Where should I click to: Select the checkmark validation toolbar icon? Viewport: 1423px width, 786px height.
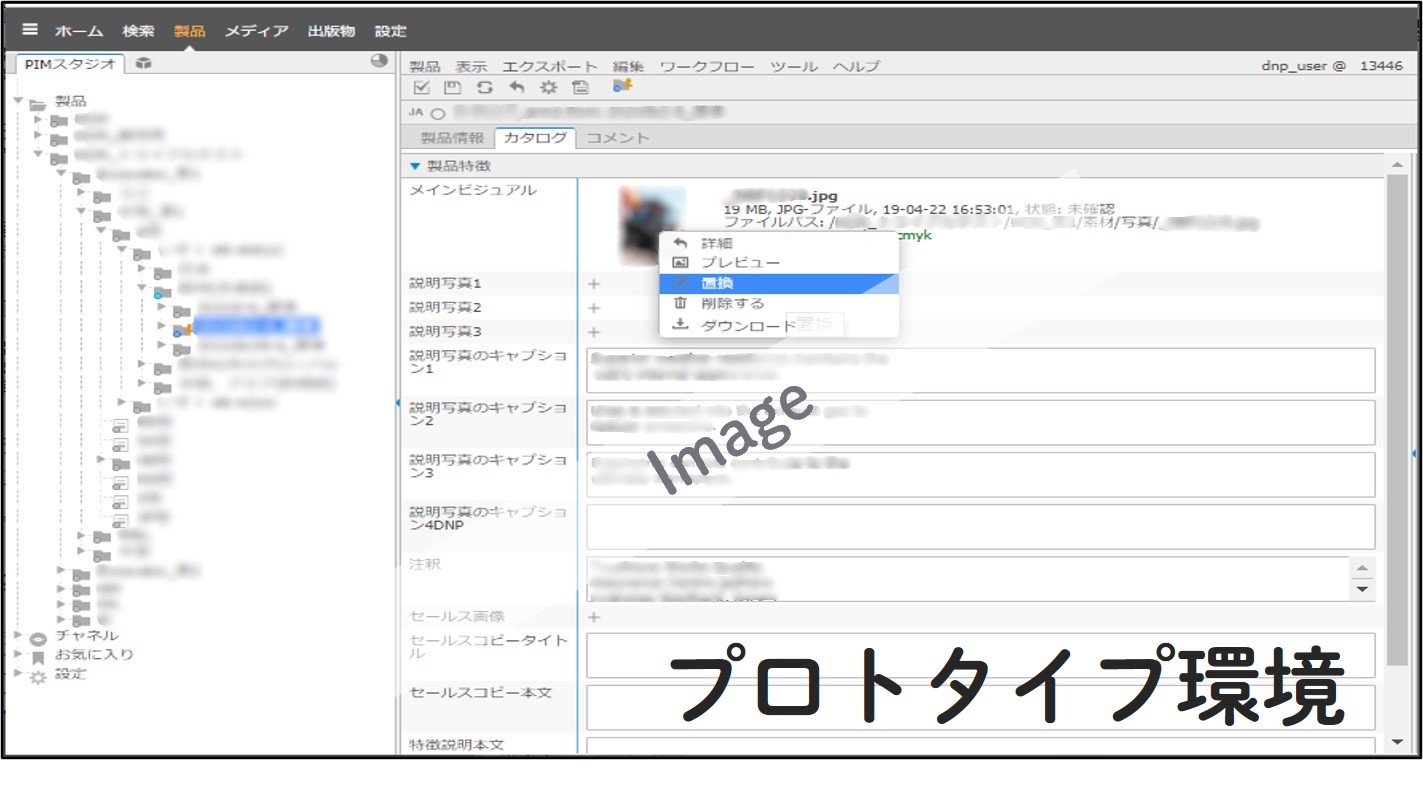(x=421, y=88)
